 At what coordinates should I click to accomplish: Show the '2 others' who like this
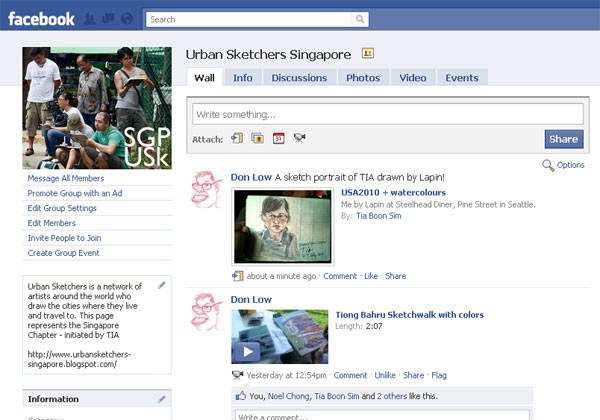[392, 396]
